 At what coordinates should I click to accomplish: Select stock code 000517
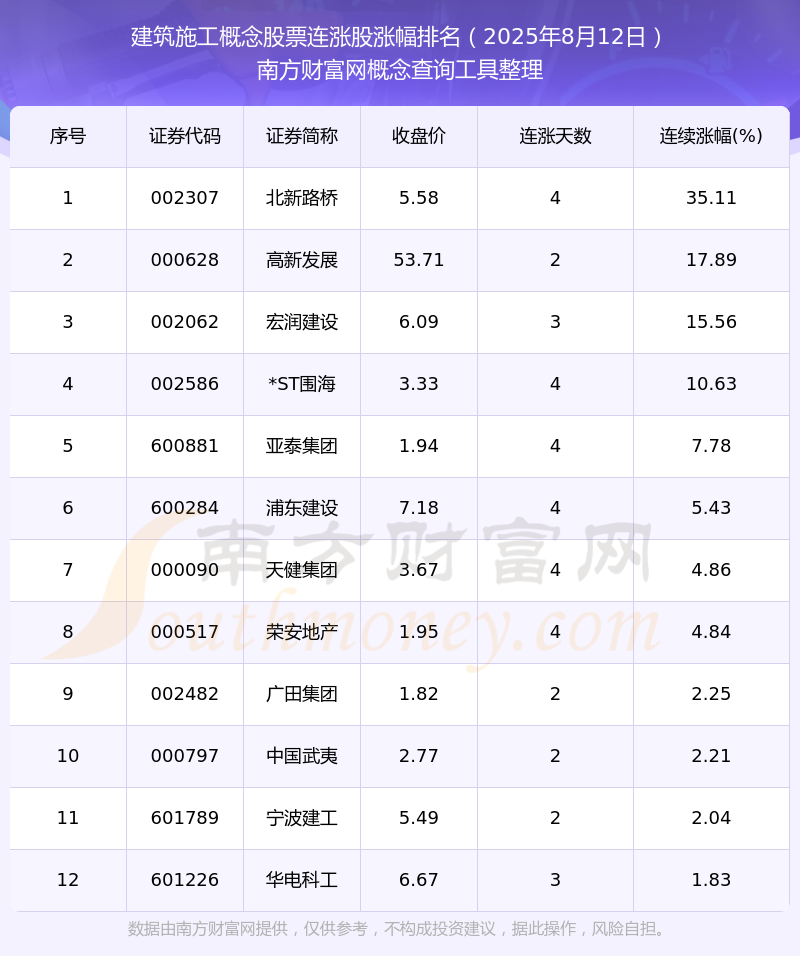(185, 632)
